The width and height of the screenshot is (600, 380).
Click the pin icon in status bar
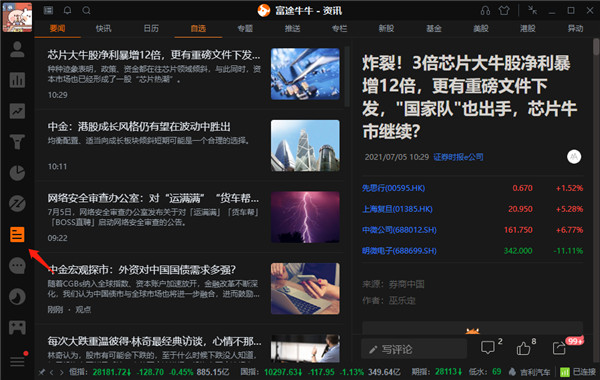[x=41, y=372]
